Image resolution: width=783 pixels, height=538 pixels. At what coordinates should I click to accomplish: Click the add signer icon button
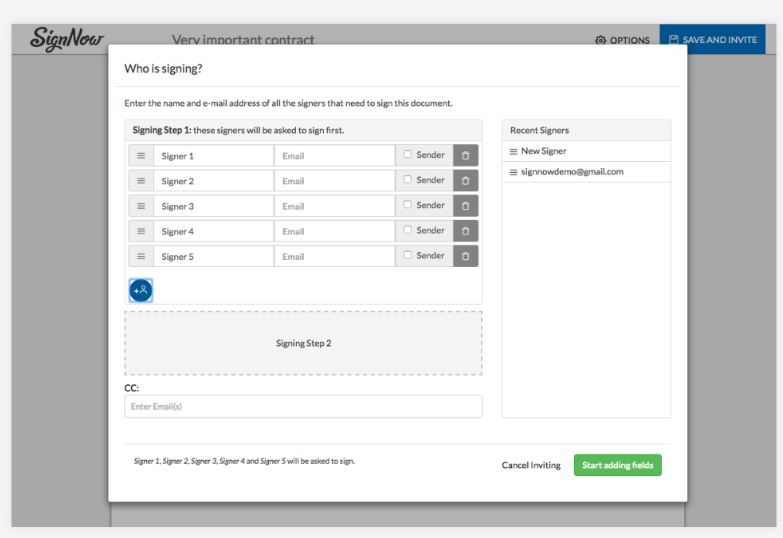(141, 290)
